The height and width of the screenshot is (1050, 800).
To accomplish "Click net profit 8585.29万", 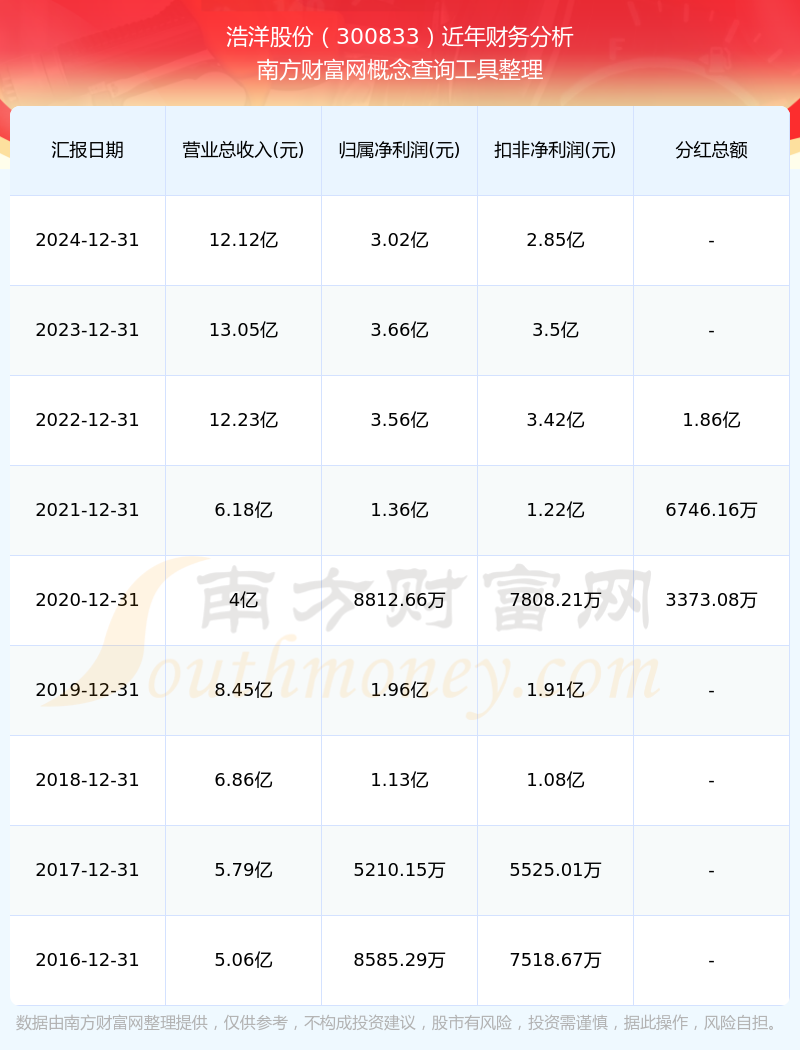I will point(400,960).
